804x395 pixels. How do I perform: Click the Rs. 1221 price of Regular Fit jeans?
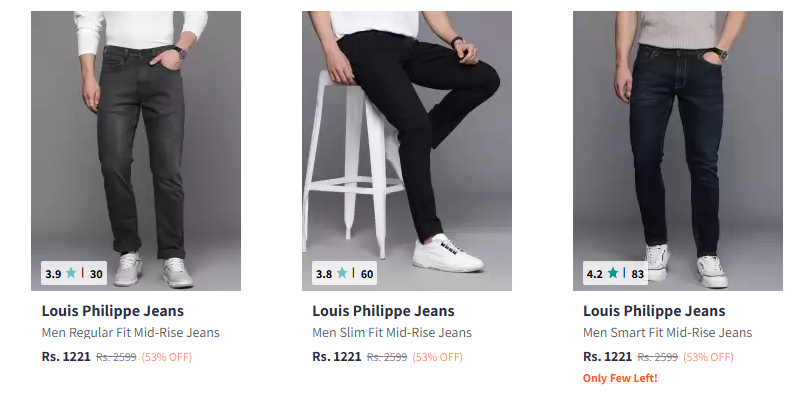tap(66, 357)
